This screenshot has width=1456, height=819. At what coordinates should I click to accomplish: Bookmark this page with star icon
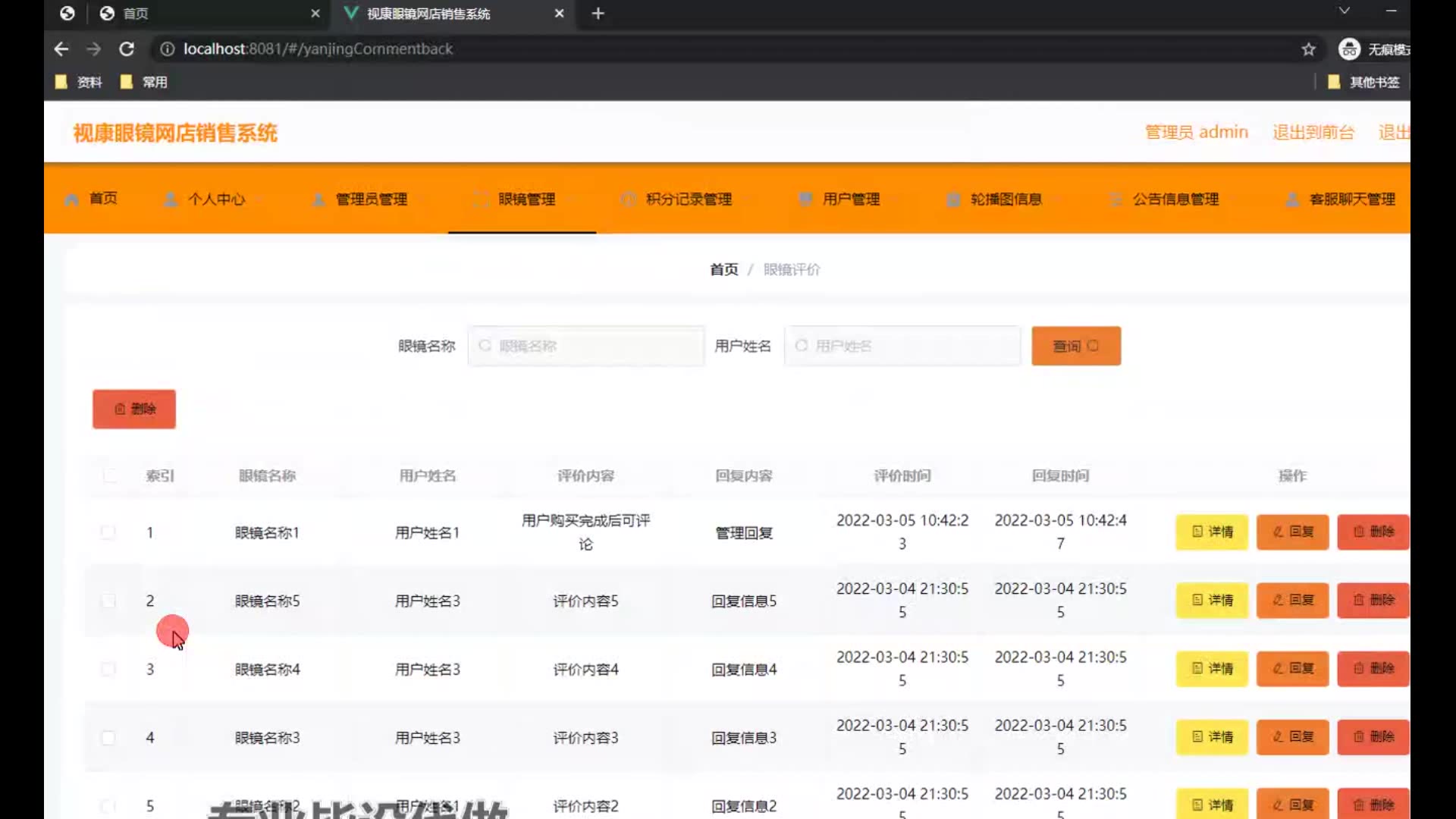(1308, 49)
